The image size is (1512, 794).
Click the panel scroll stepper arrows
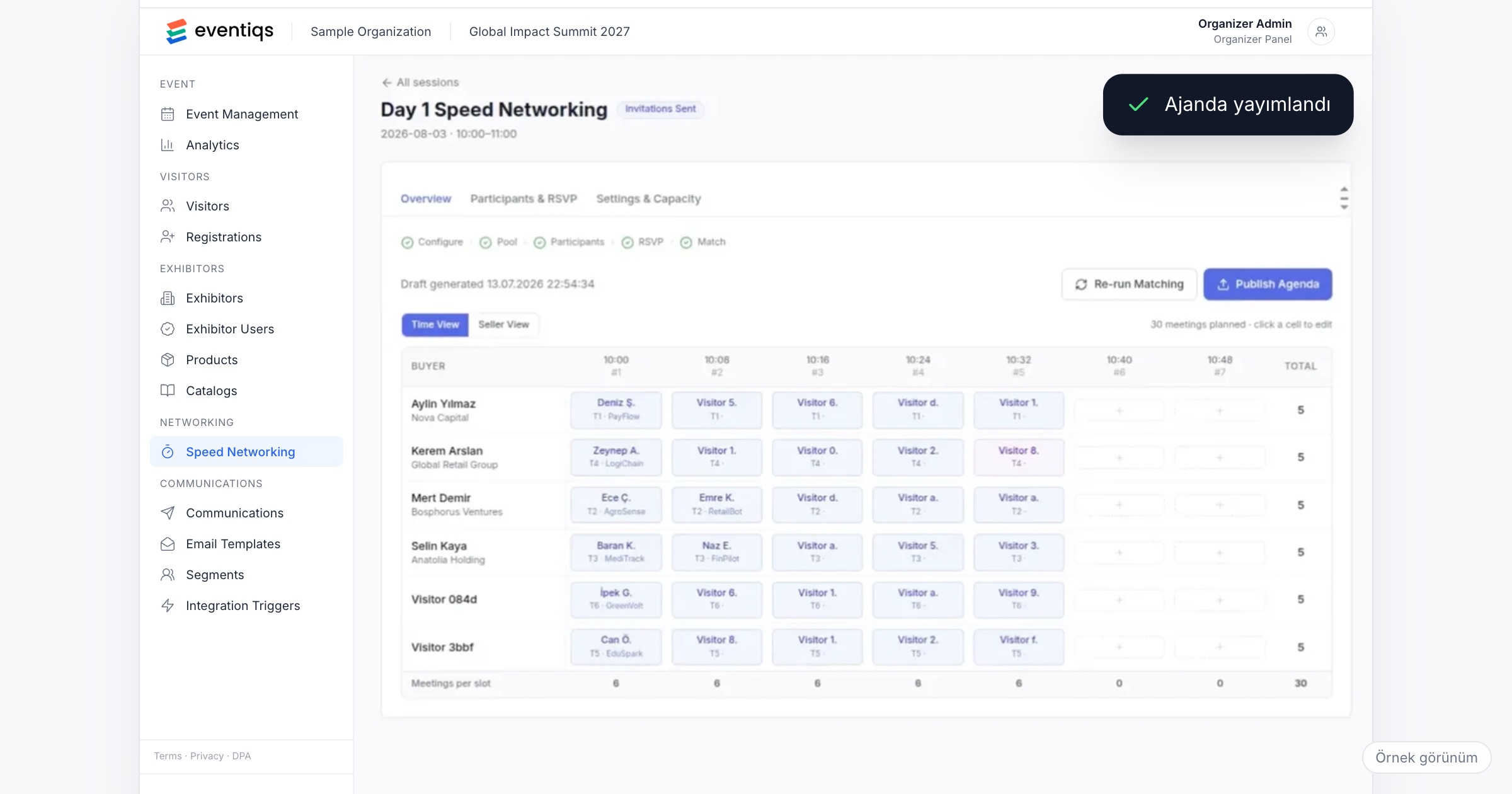(1344, 198)
